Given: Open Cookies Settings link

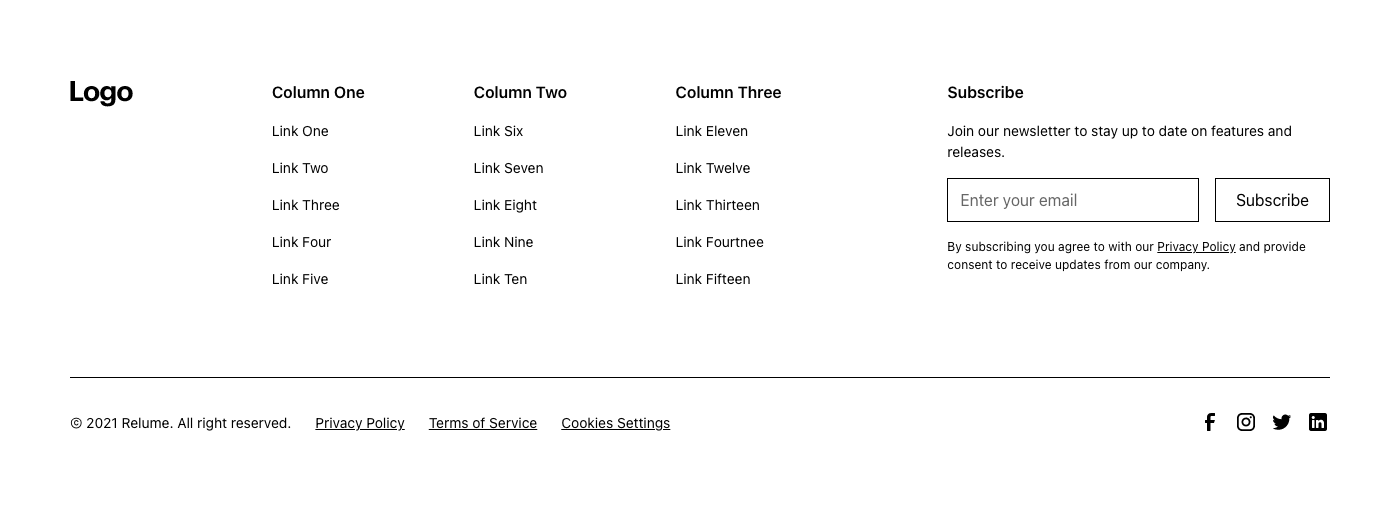Looking at the screenshot, I should point(615,423).
